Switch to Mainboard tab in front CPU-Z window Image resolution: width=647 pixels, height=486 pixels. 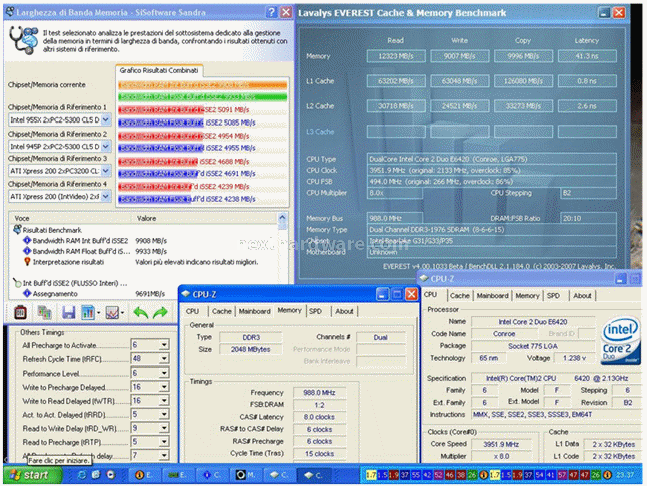click(x=255, y=311)
